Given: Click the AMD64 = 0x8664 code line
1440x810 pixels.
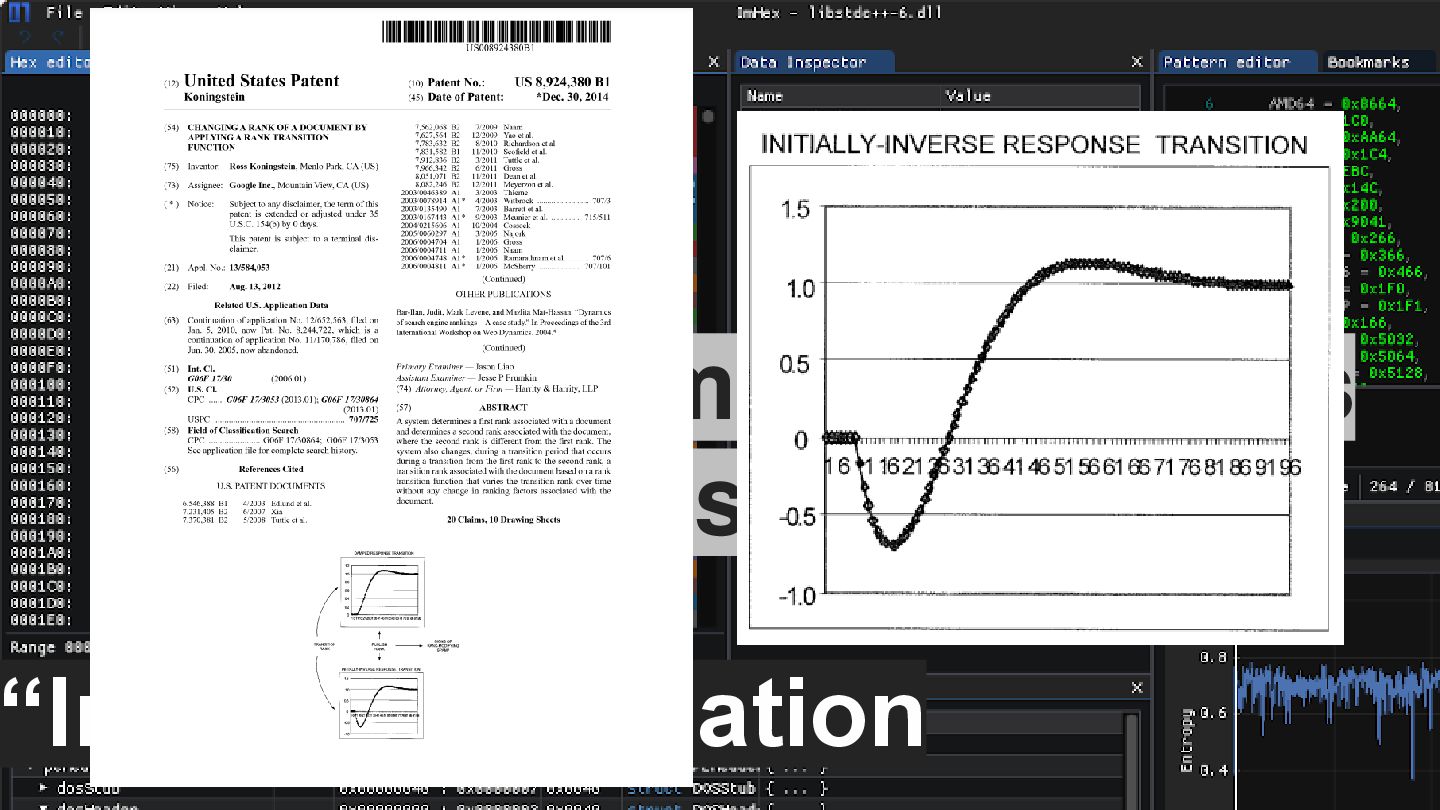Looking at the screenshot, I should click(x=1334, y=103).
